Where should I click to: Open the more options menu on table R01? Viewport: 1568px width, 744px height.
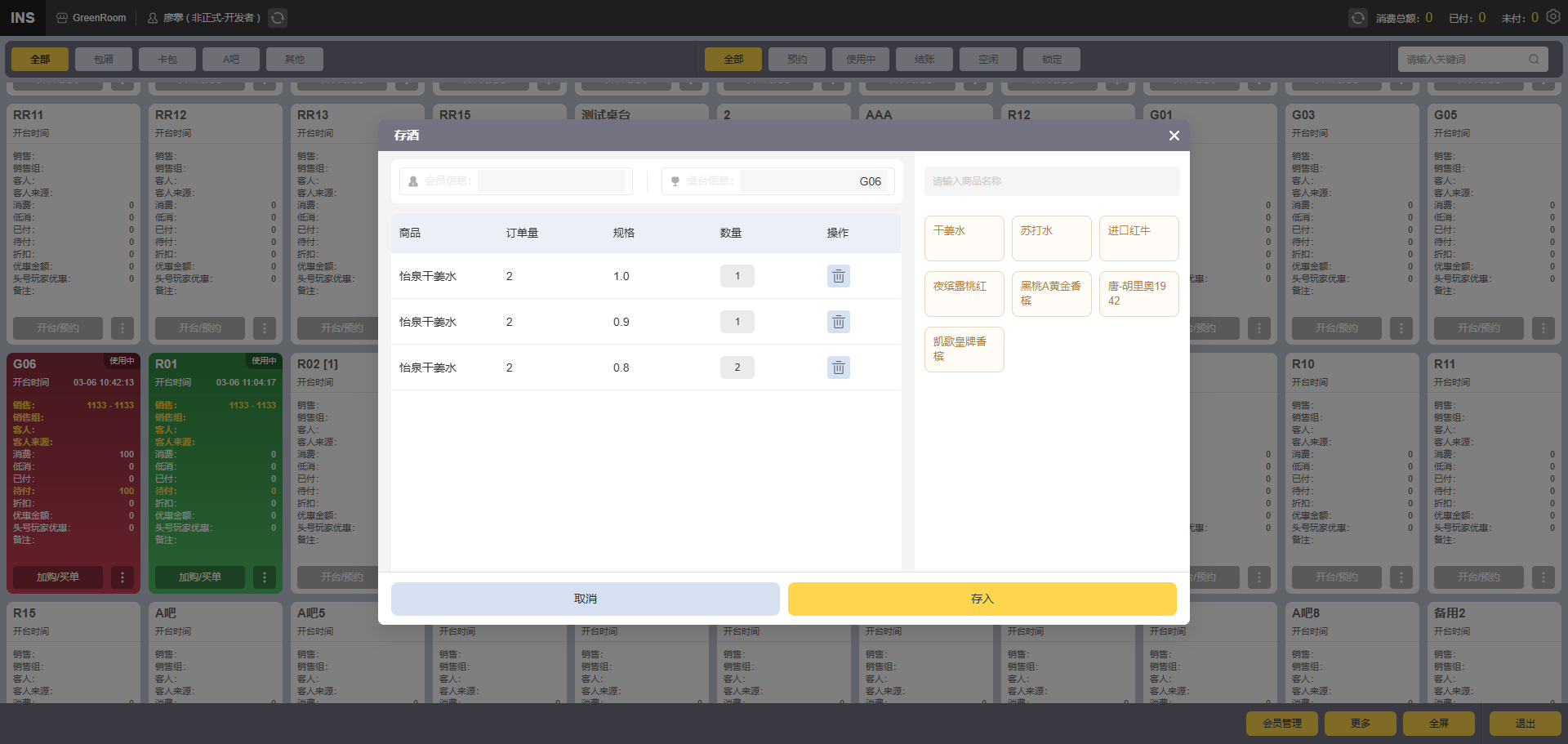pos(265,577)
